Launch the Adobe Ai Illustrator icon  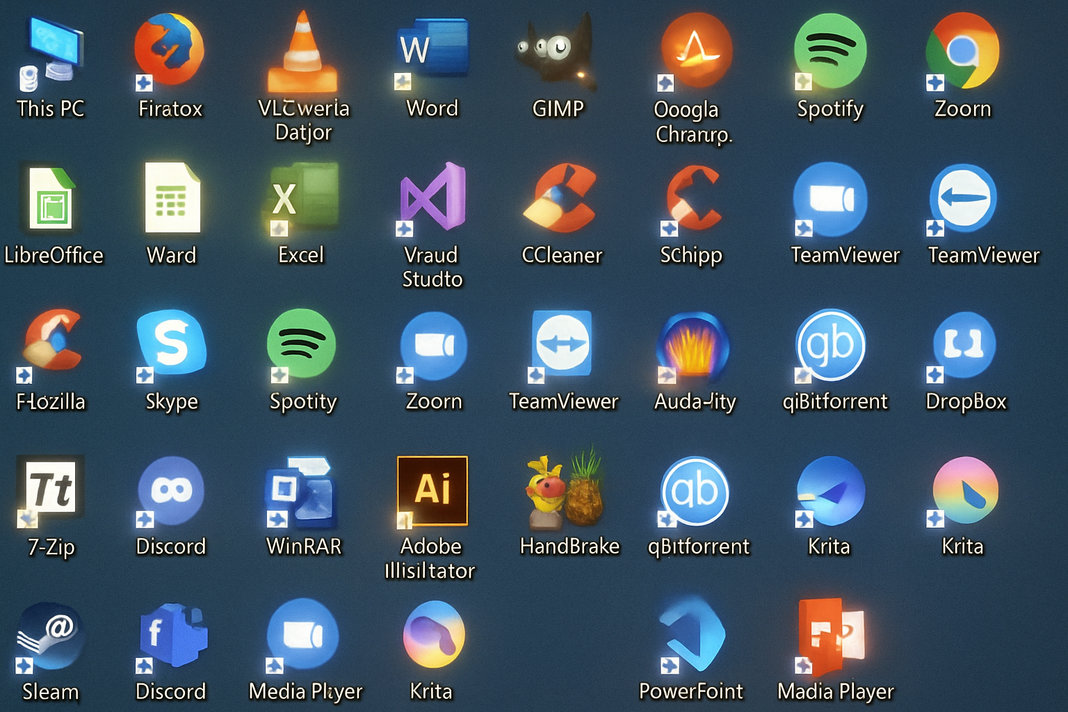(x=432, y=491)
